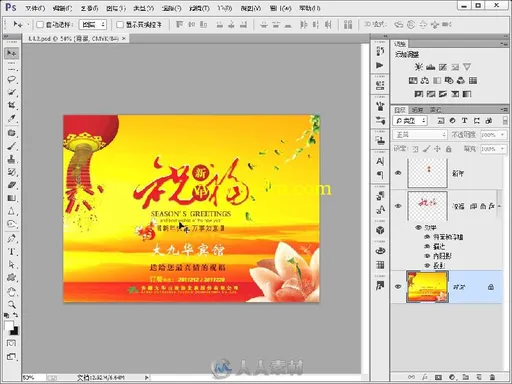Open the layer opacity dropdown arrow
The image size is (512, 384).
(x=503, y=135)
